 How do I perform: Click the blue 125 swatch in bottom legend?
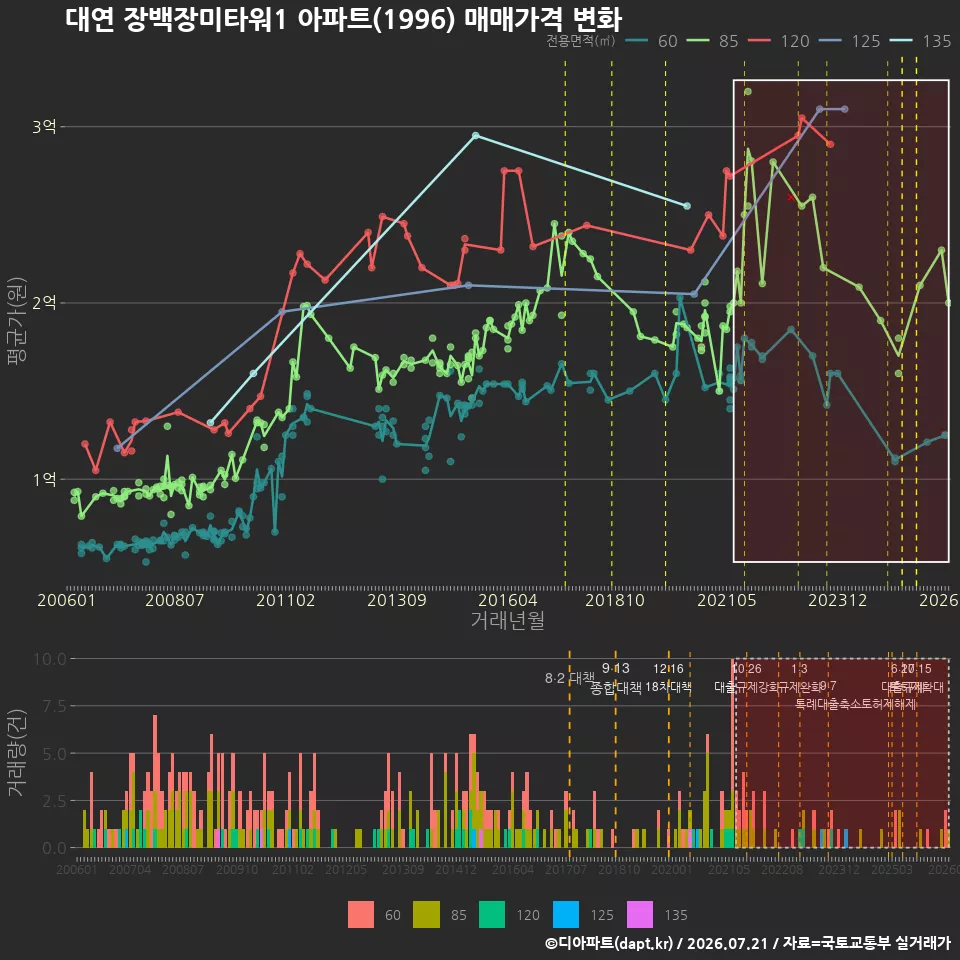[566, 915]
